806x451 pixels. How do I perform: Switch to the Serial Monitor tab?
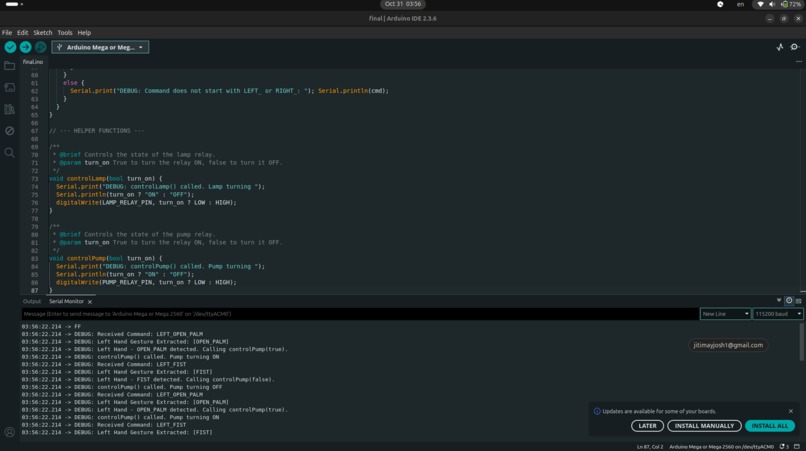coord(66,301)
